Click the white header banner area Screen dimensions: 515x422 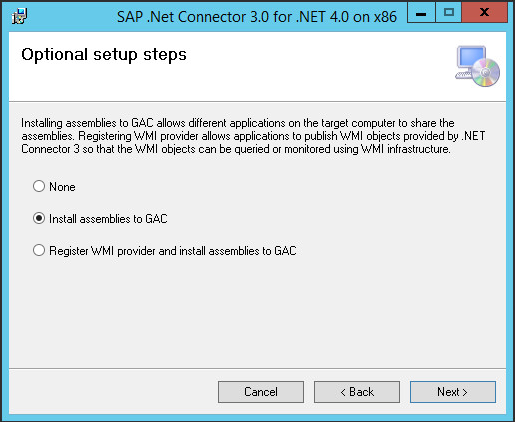pos(257,67)
